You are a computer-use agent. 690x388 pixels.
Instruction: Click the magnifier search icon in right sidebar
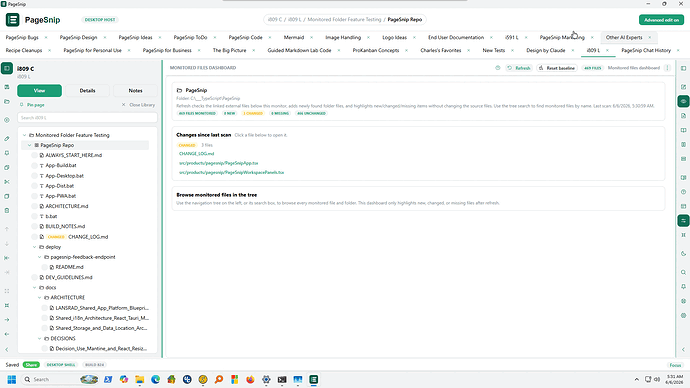click(x=683, y=272)
